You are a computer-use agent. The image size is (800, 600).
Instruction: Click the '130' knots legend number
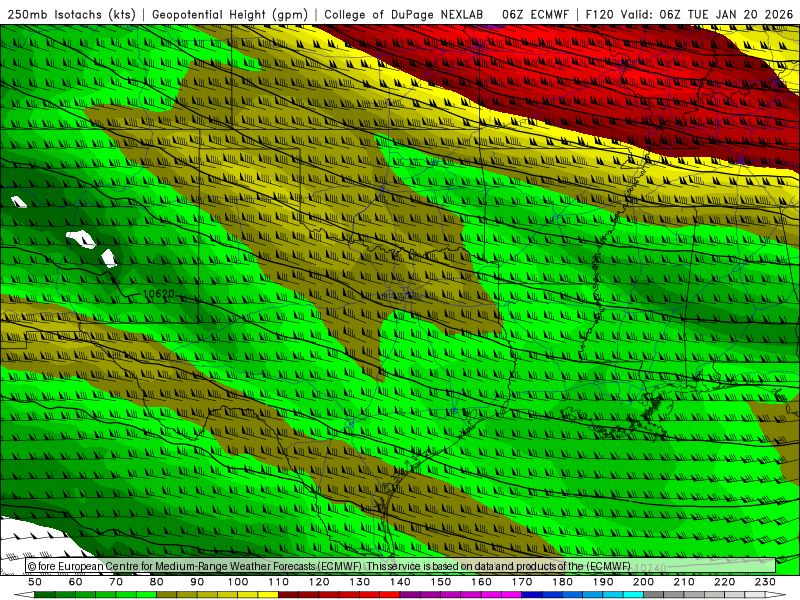pyautogui.click(x=359, y=582)
